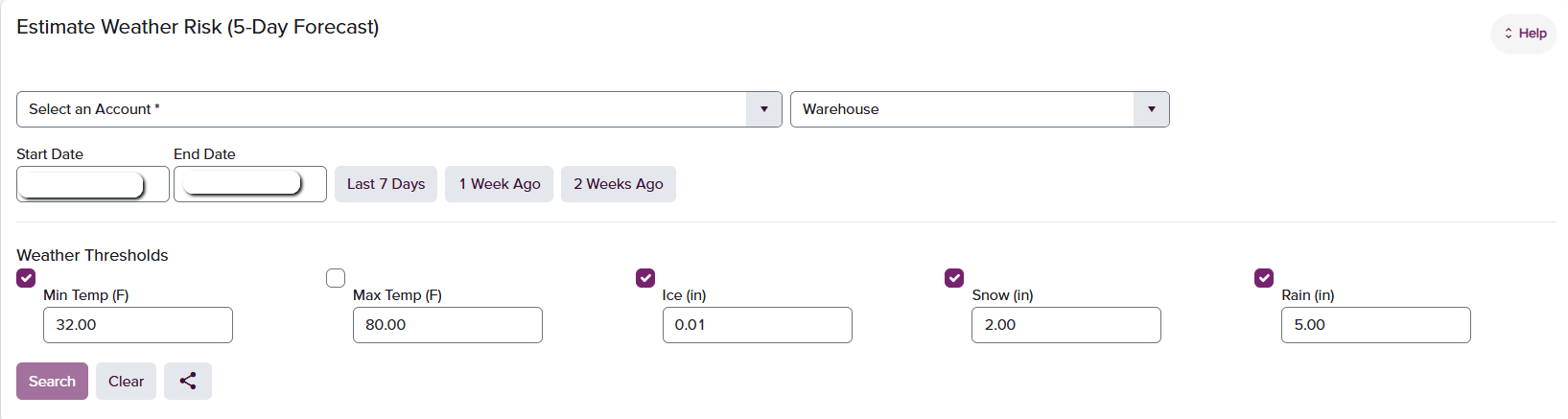
Task: Click the Rain threshold field showing 5.00
Action: pyautogui.click(x=1376, y=325)
